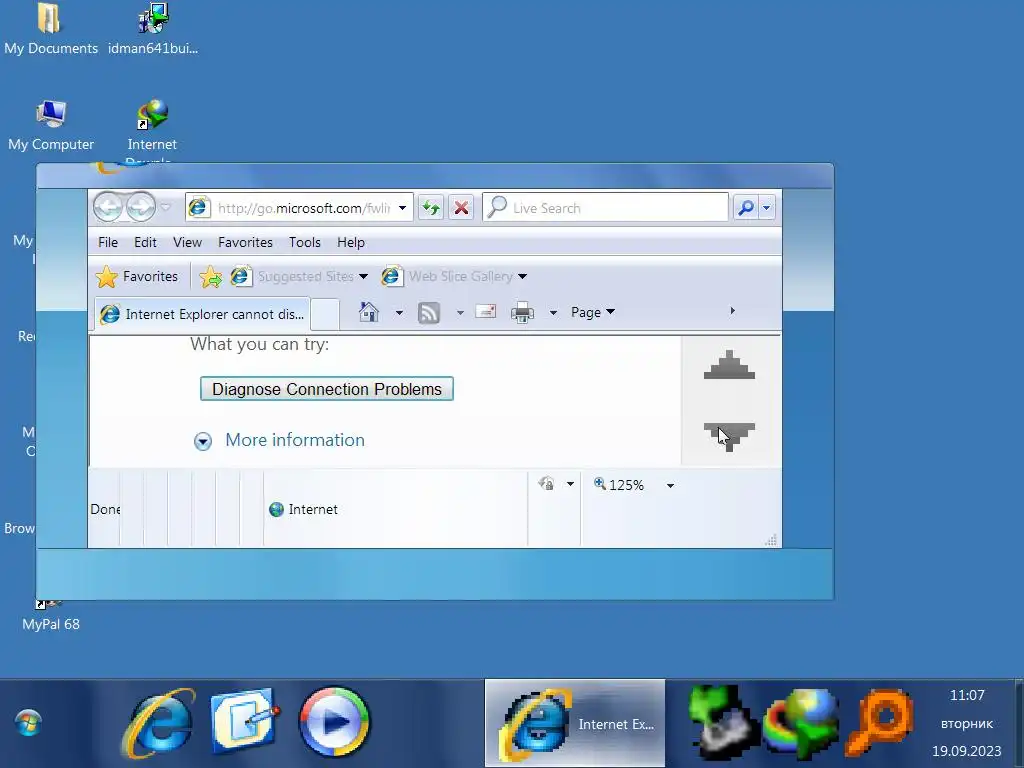Open the zoom level dropdown arrow
The image size is (1024, 768).
click(x=670, y=485)
